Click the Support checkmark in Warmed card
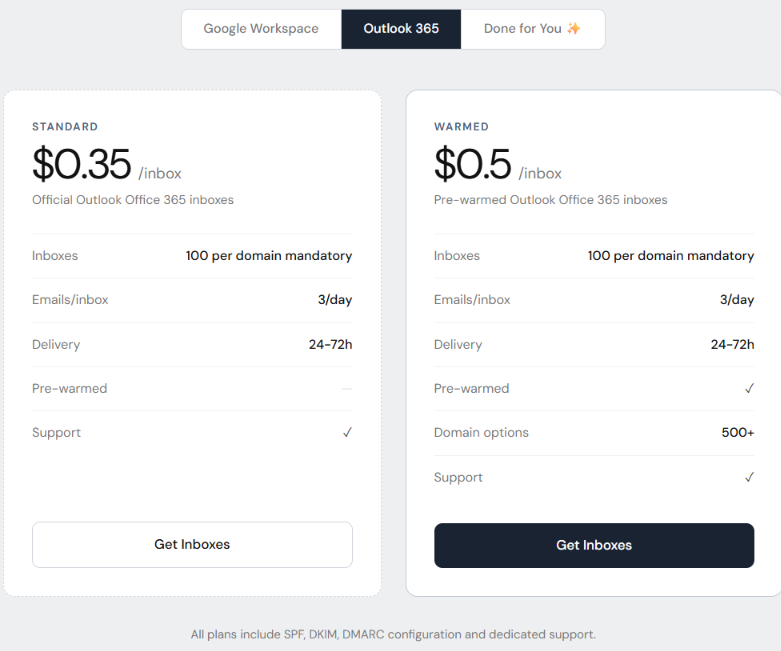 point(749,477)
